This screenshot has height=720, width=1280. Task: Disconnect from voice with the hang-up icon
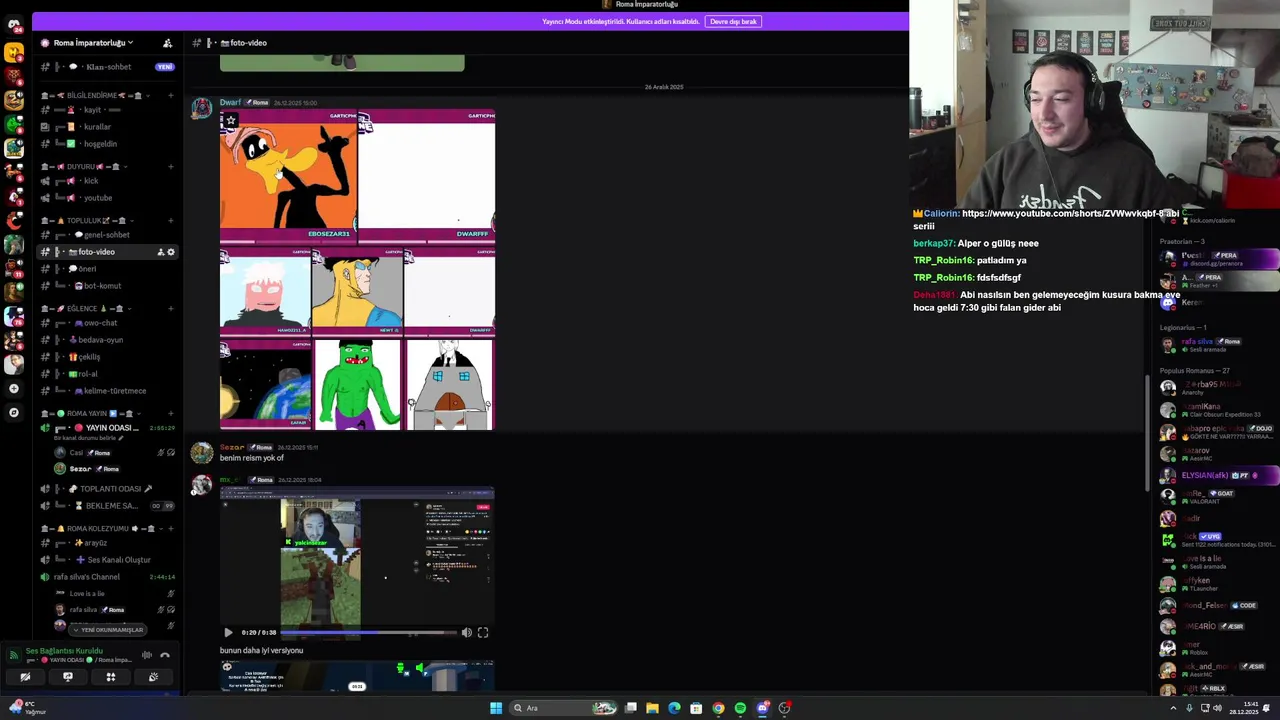(x=165, y=655)
